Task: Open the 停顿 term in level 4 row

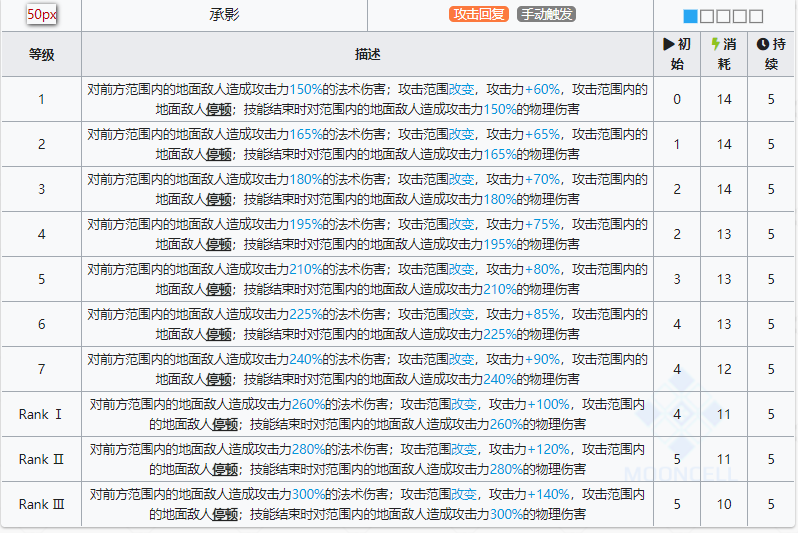Action: (219, 244)
